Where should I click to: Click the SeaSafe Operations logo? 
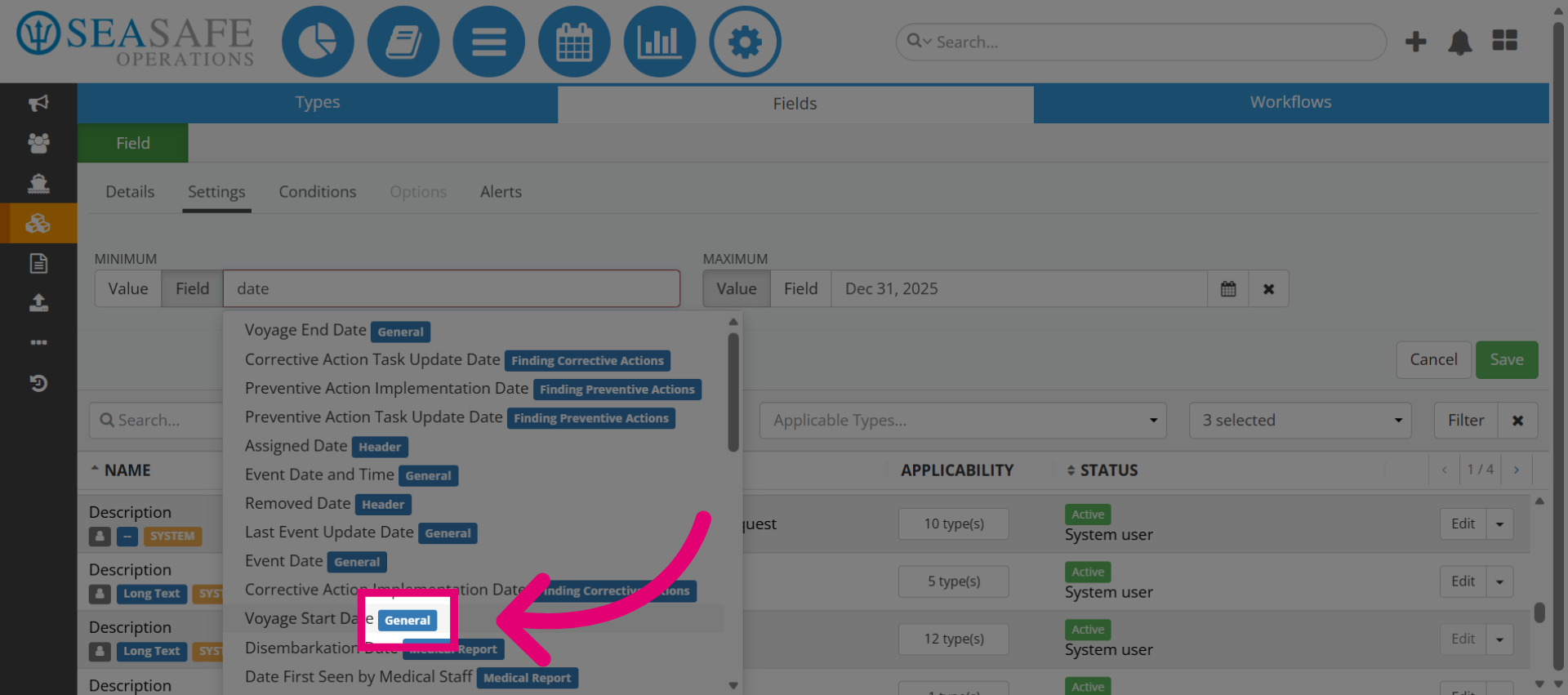136,40
